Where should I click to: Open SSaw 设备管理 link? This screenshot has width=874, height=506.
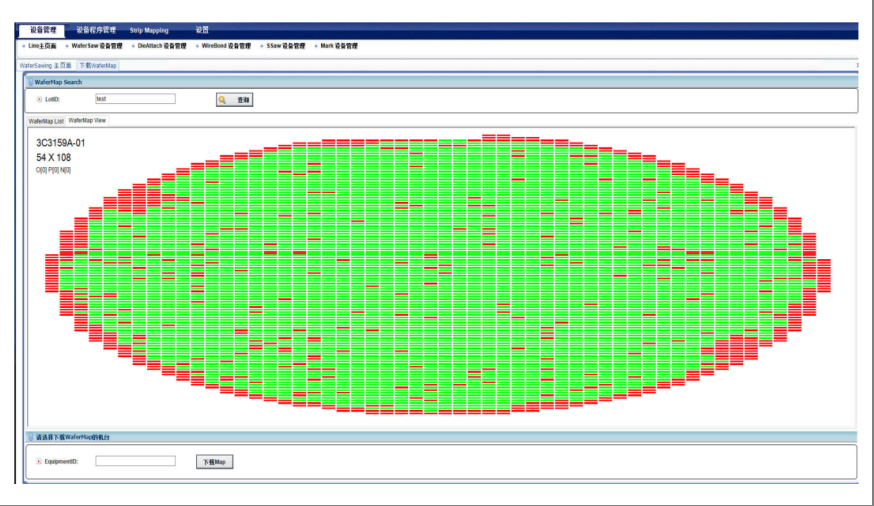[285, 46]
